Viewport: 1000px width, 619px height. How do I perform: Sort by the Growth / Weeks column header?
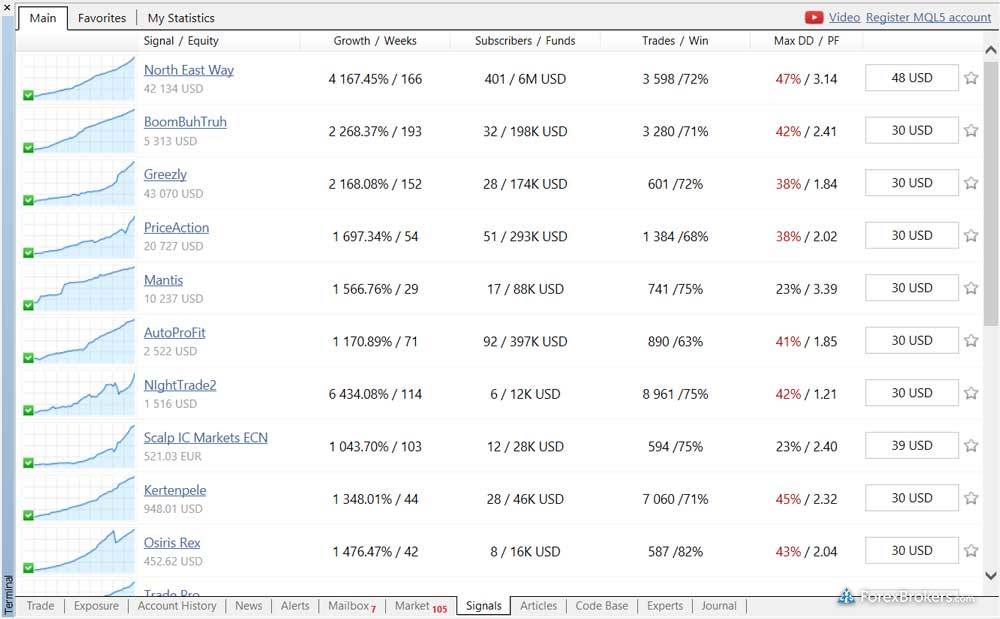375,41
